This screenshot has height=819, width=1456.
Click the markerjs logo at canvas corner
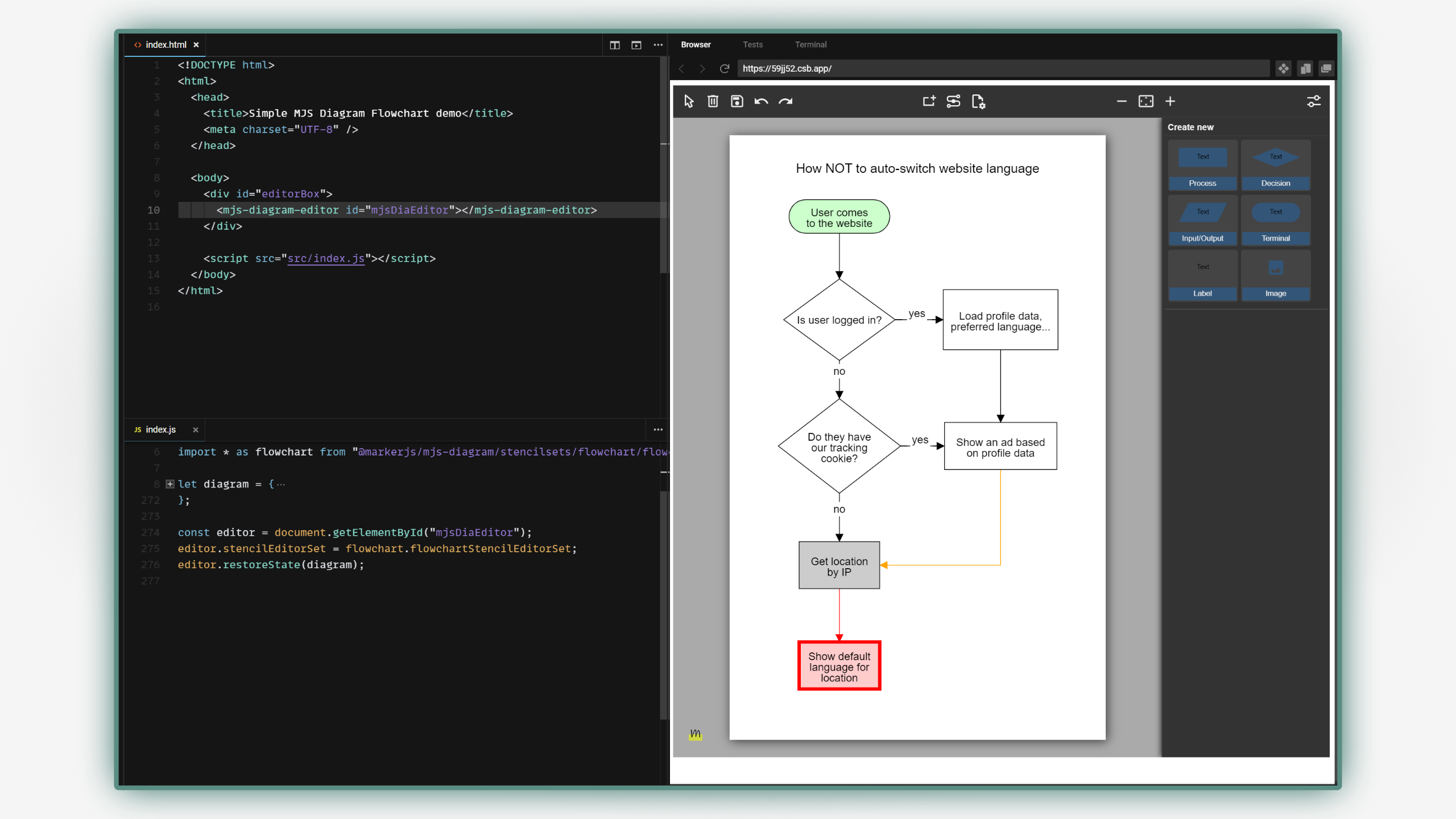[x=695, y=734]
